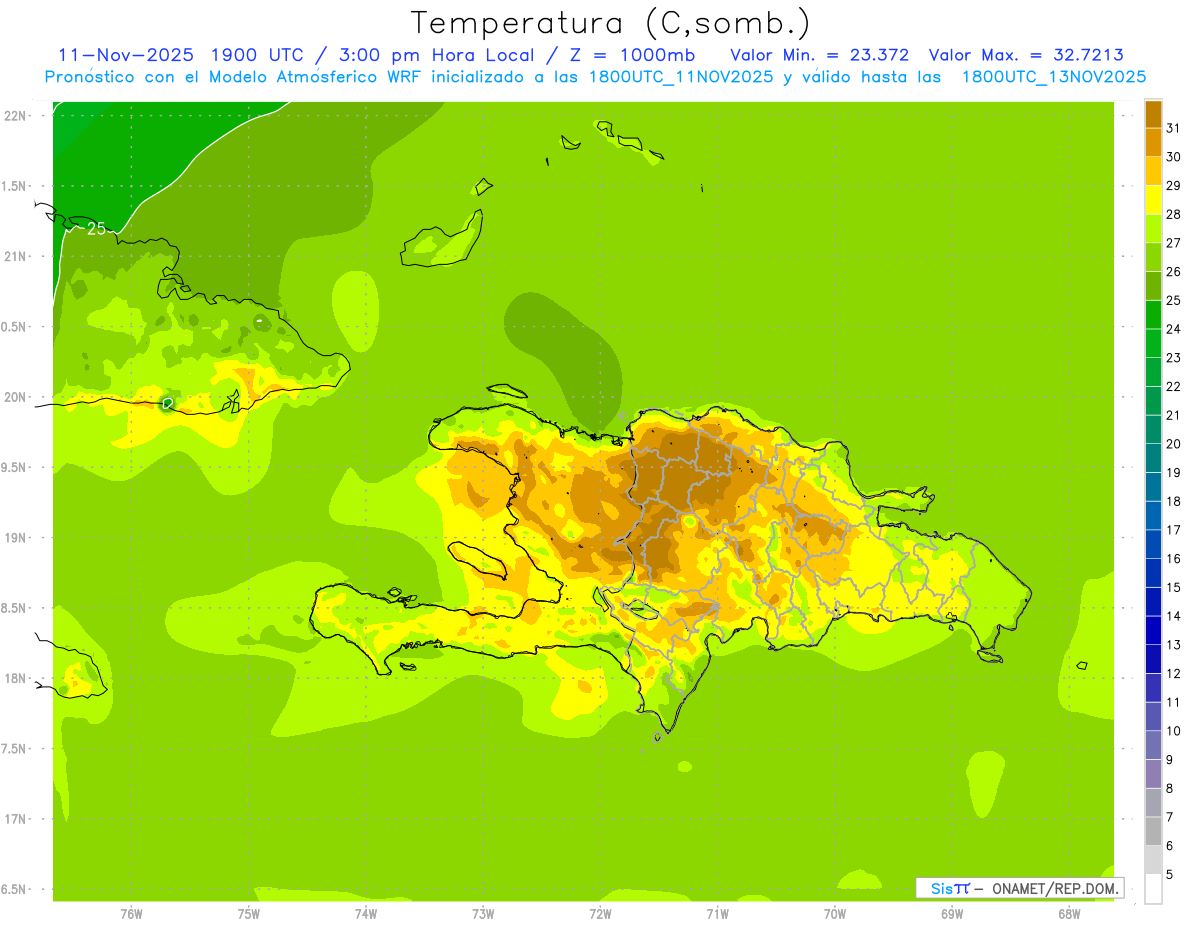This screenshot has height=927, width=1200.
Task: Click the "69W" longitude label
Action: 952,914
